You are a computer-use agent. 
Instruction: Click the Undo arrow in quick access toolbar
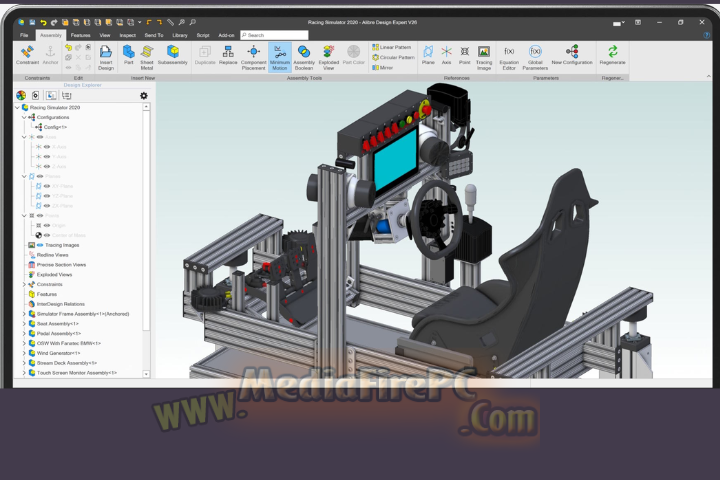point(43,22)
